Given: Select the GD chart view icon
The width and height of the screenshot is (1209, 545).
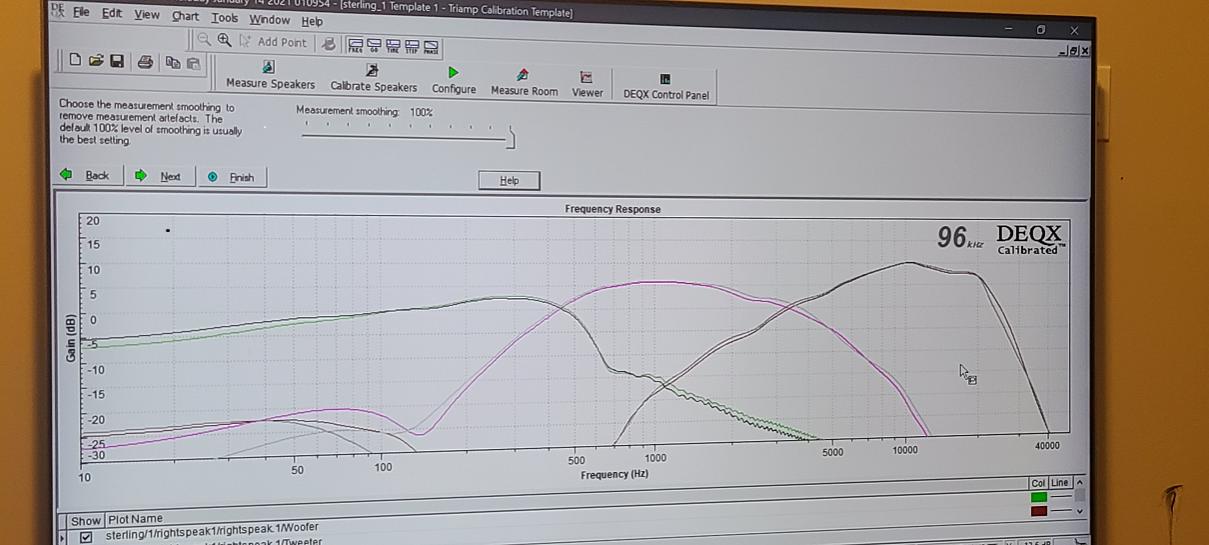Looking at the screenshot, I should click(x=373, y=46).
